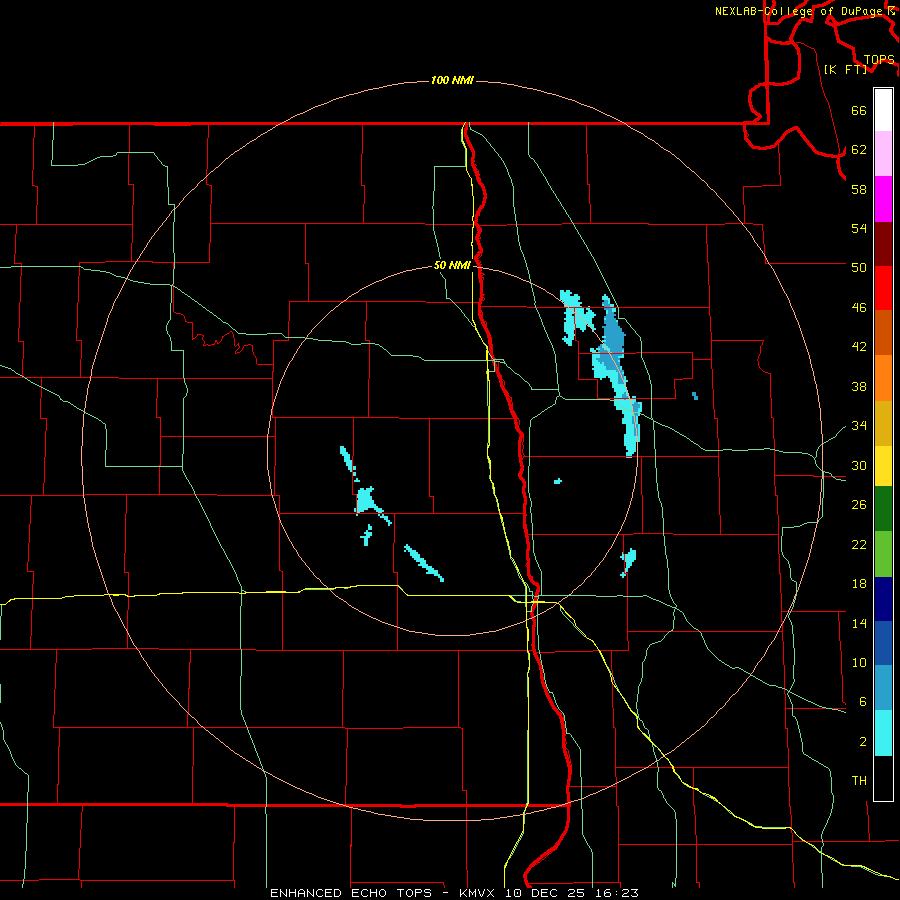The height and width of the screenshot is (900, 900).
Task: Click the 'NEXLAB-College of DuPage' credit text
Action: [801, 11]
